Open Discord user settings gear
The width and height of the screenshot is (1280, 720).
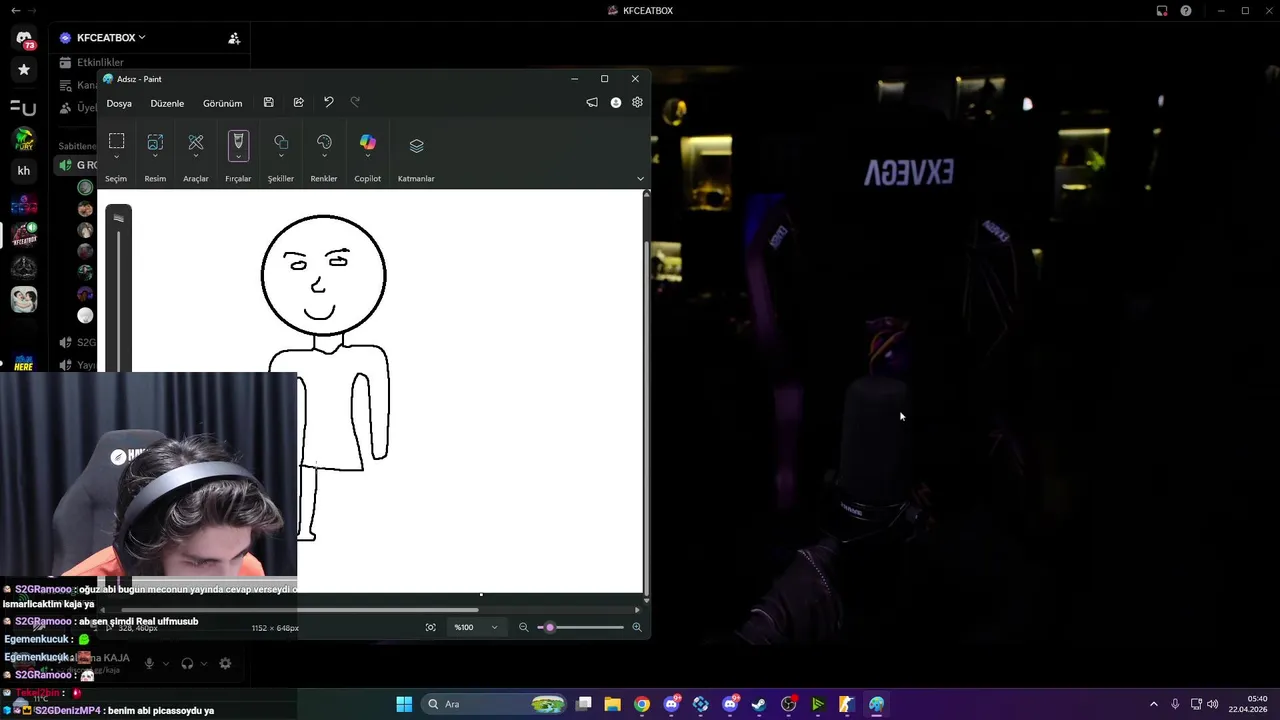point(225,663)
